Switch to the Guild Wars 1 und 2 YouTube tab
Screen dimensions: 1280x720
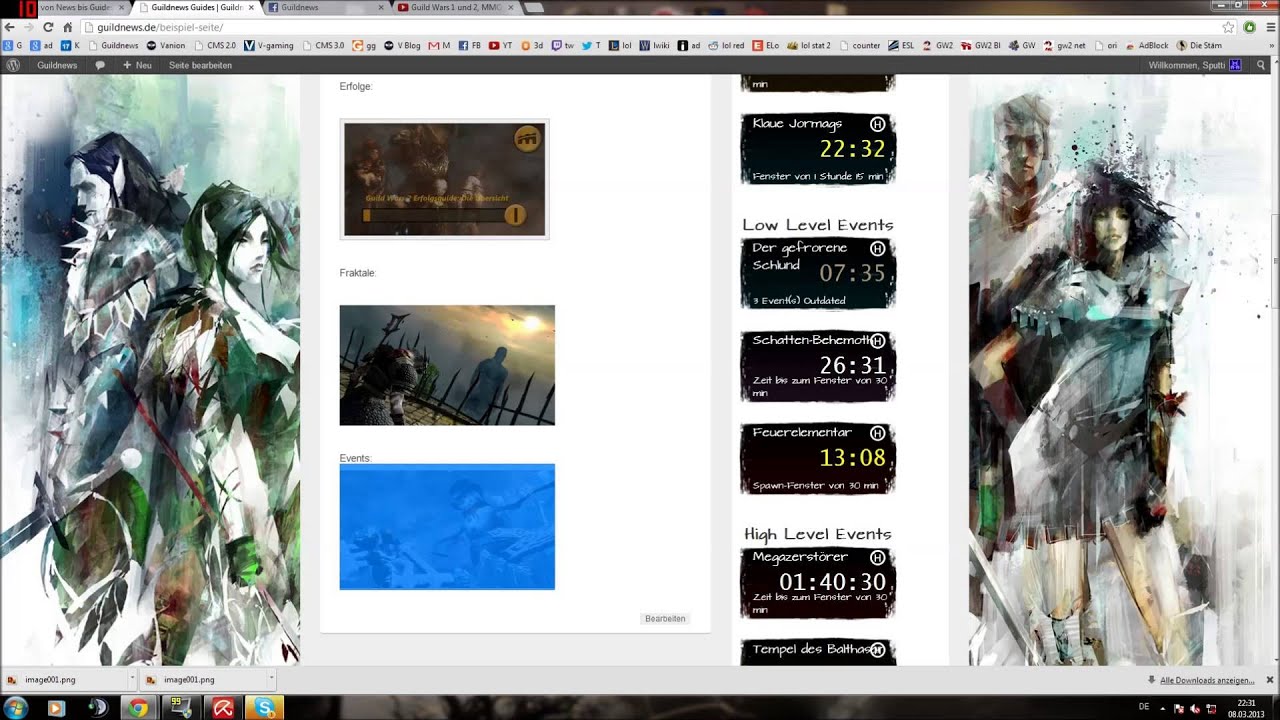[x=455, y=7]
